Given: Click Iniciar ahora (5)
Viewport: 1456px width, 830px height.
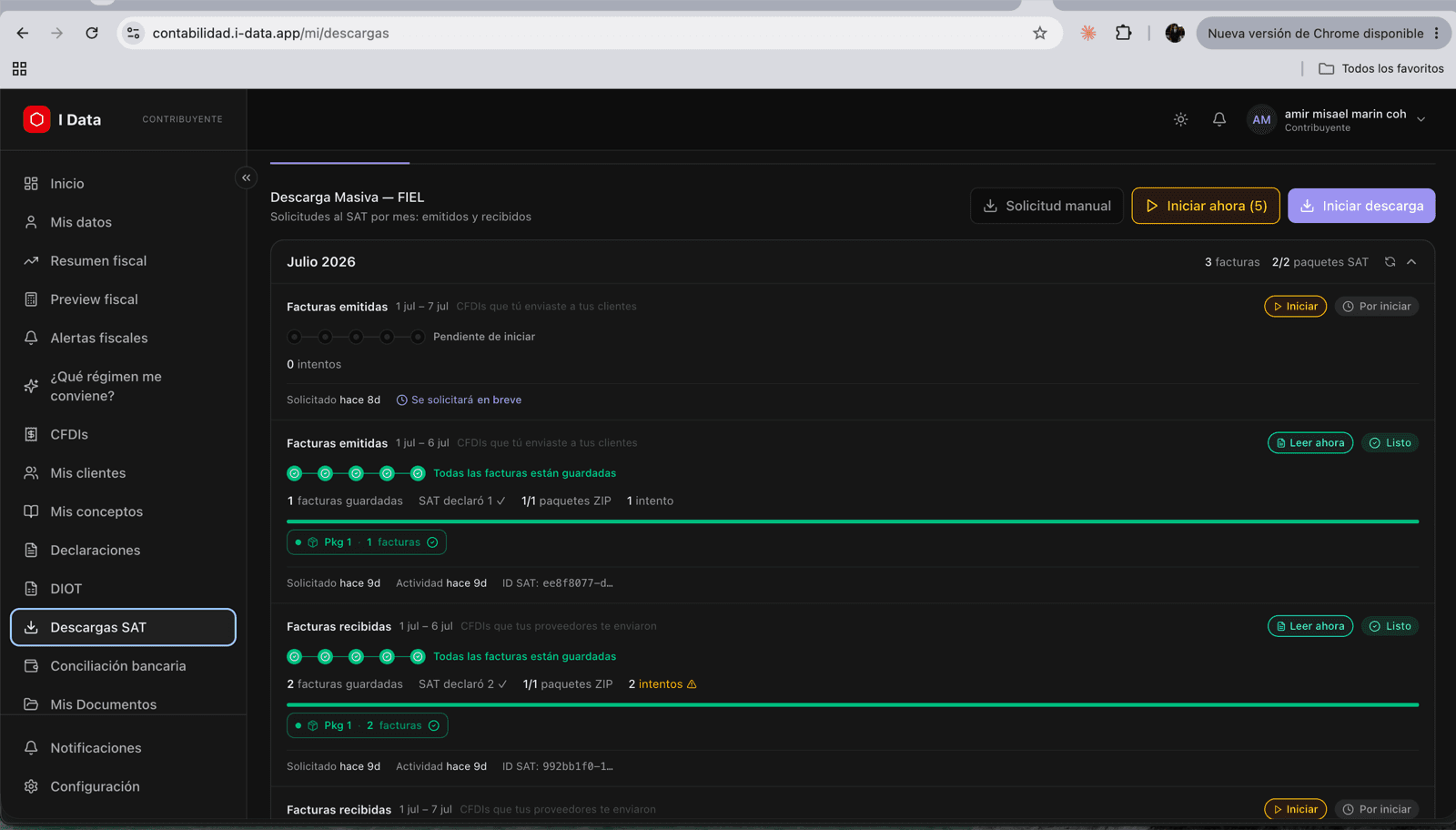Looking at the screenshot, I should click(x=1206, y=206).
